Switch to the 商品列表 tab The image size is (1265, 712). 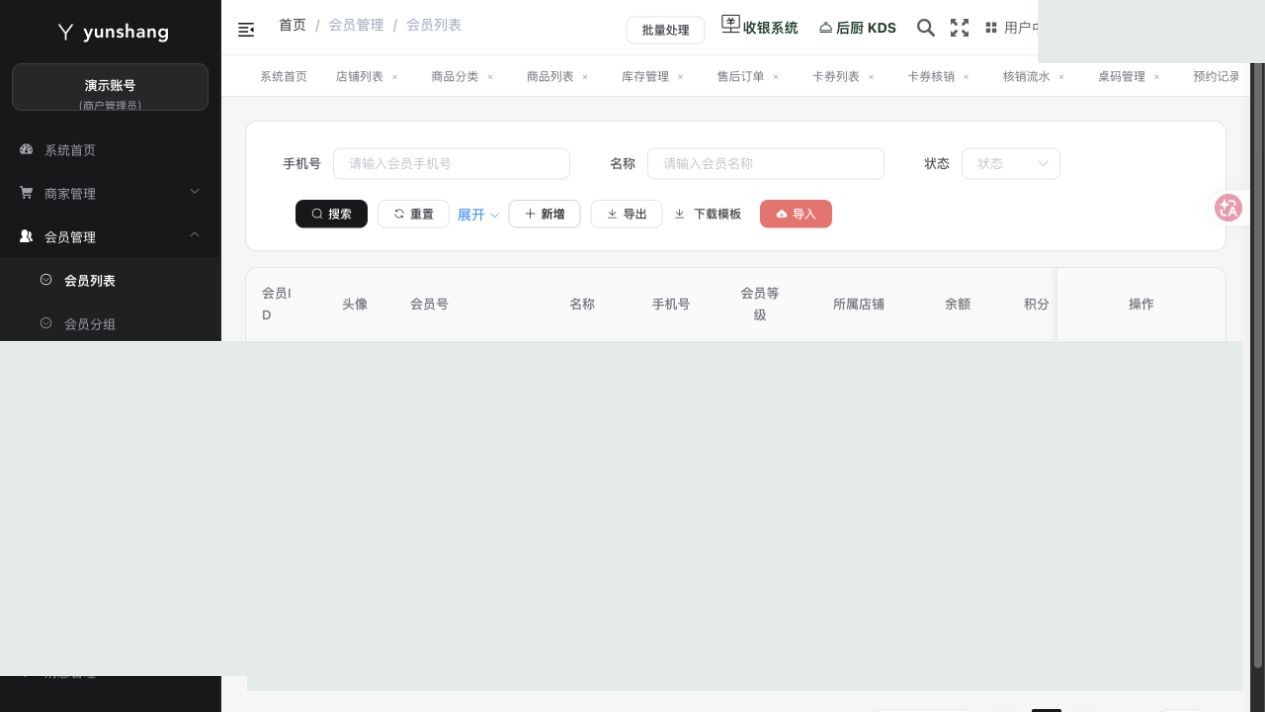pos(551,77)
